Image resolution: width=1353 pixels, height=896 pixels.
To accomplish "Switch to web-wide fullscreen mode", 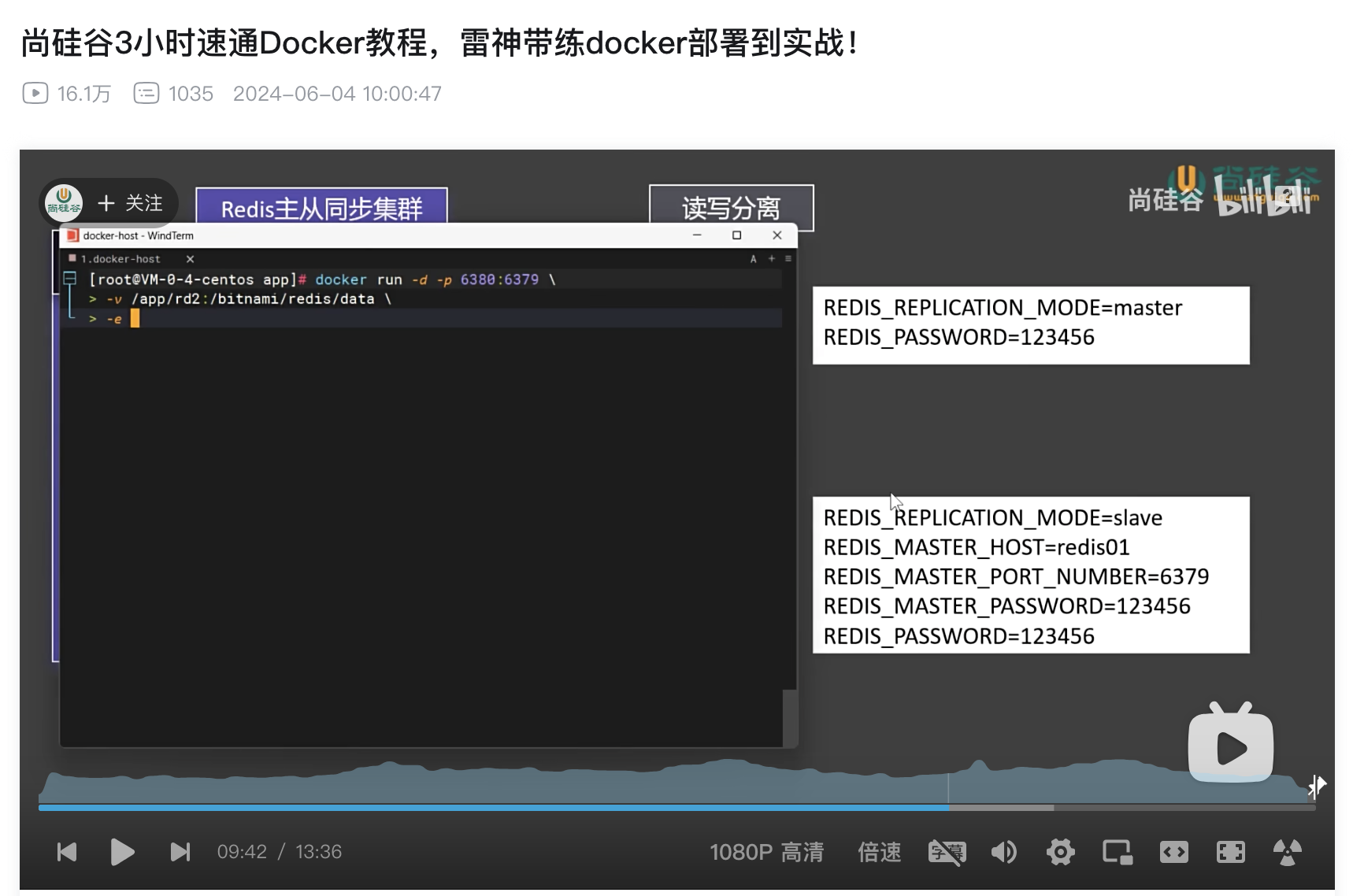I will point(1173,852).
